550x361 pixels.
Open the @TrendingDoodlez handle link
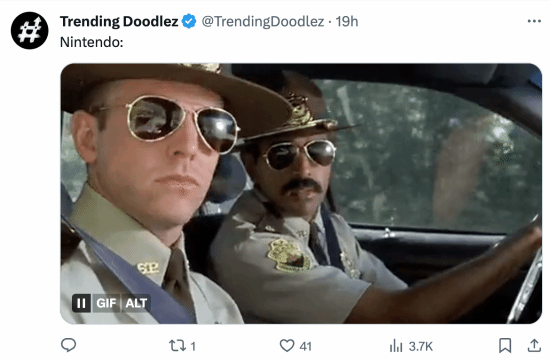[263, 21]
